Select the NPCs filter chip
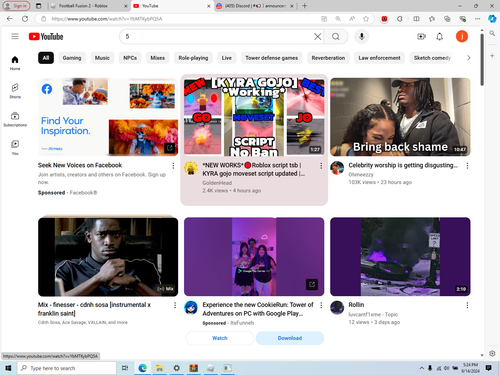This screenshot has height=375, width=500. point(130,58)
